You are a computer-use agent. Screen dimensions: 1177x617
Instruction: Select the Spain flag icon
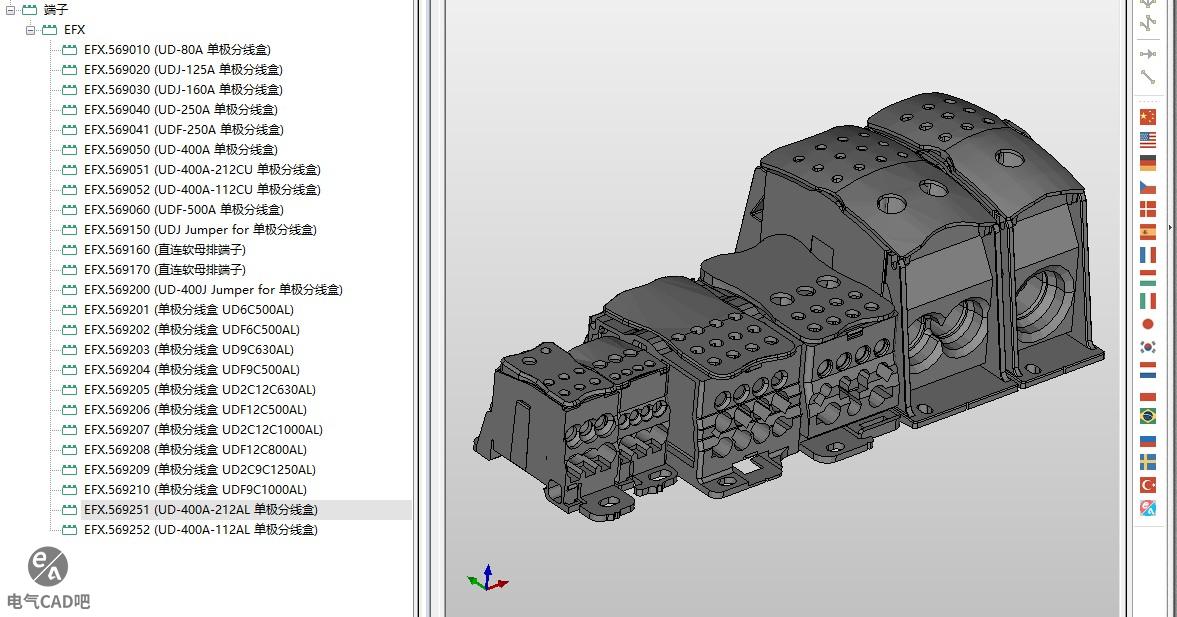[1147, 232]
